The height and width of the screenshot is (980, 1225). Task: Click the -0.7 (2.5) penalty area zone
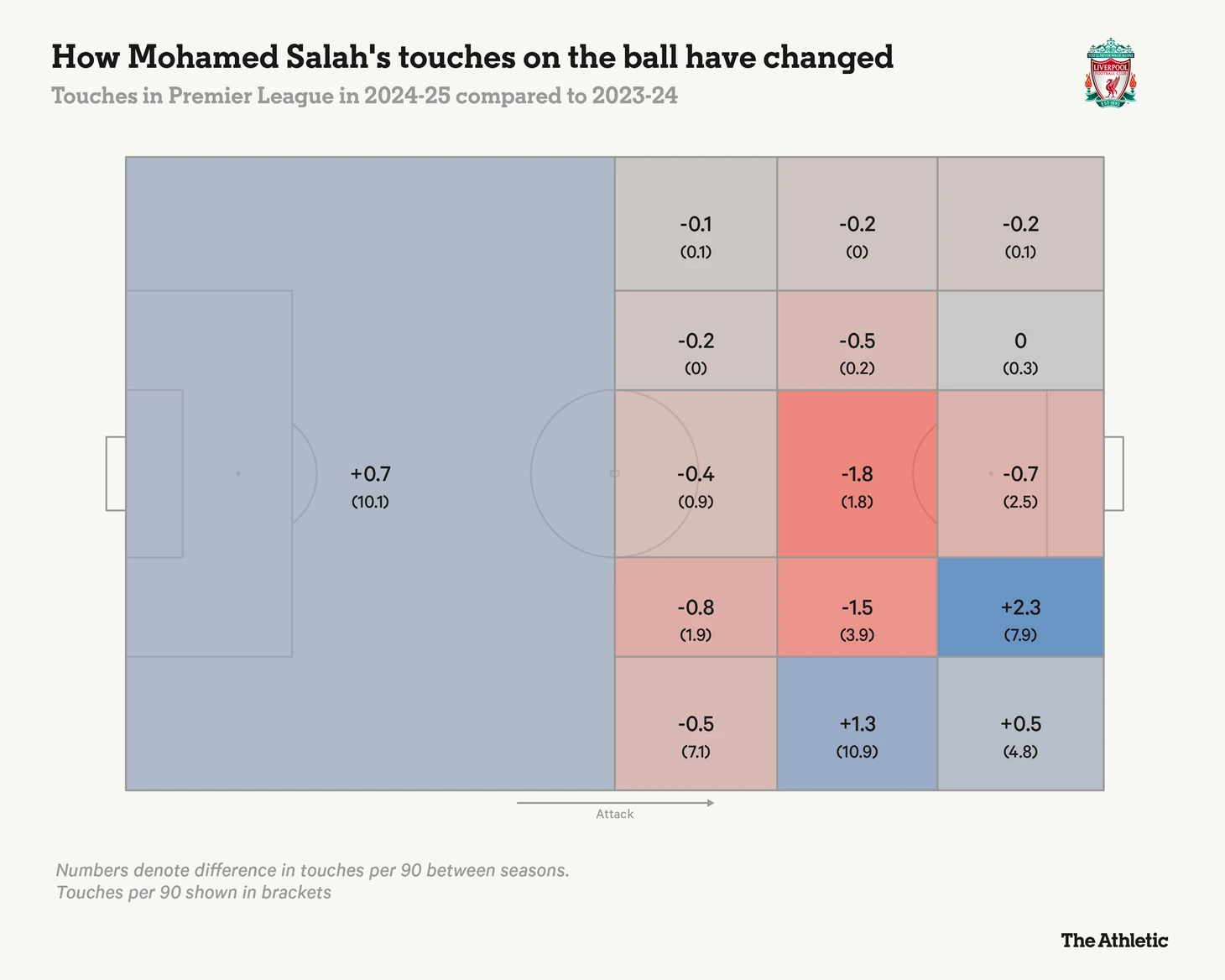1020,473
